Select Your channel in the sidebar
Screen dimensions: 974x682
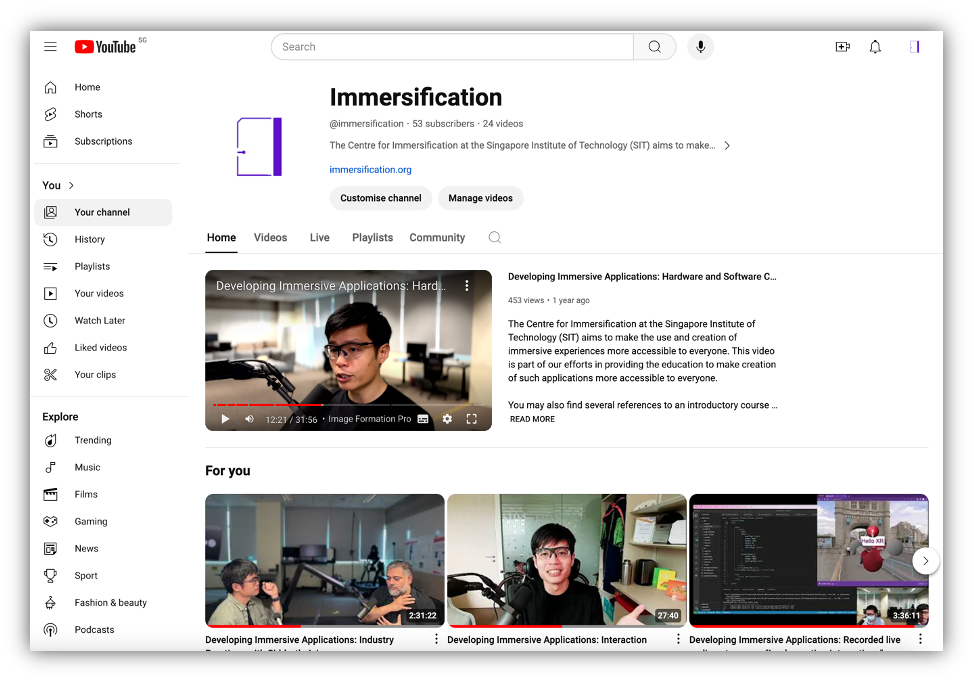tap(103, 212)
